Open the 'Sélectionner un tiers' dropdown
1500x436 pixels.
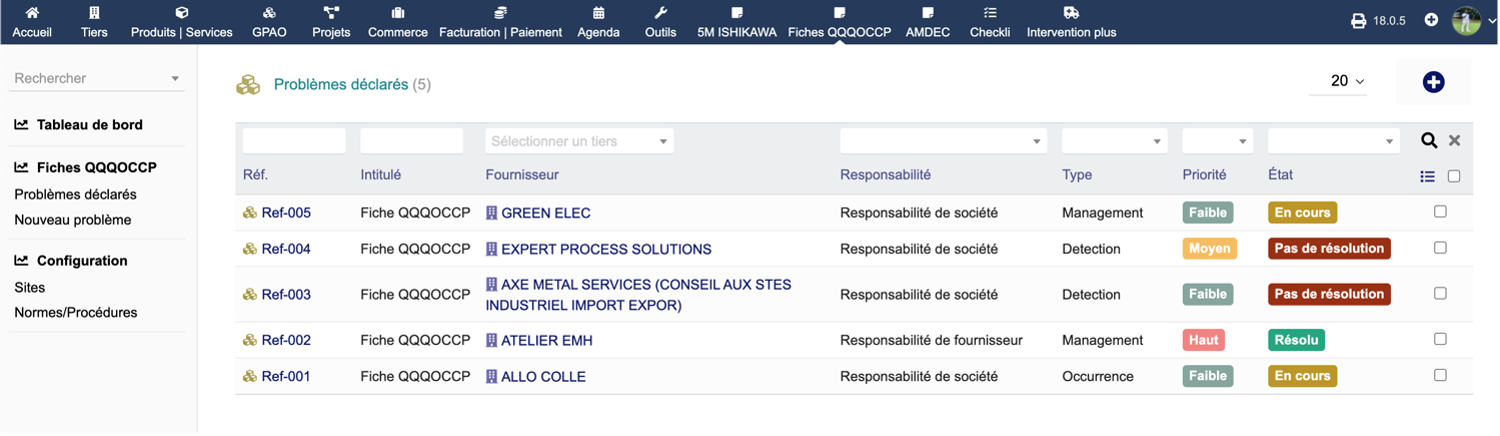(579, 141)
